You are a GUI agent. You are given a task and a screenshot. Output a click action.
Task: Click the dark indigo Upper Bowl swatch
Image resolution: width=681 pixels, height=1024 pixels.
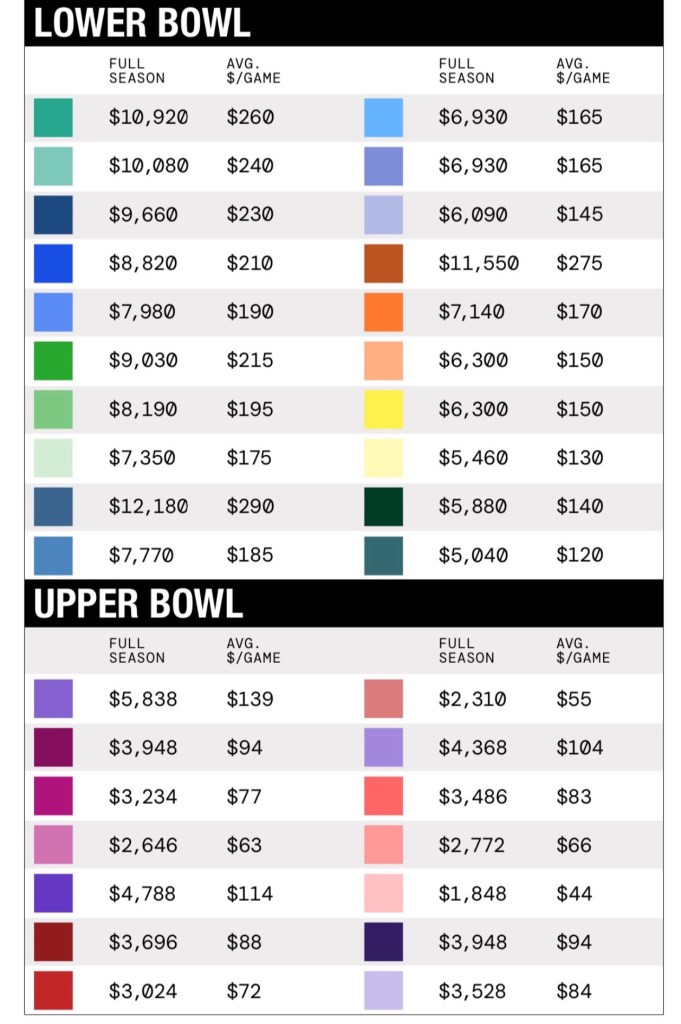(x=383, y=942)
